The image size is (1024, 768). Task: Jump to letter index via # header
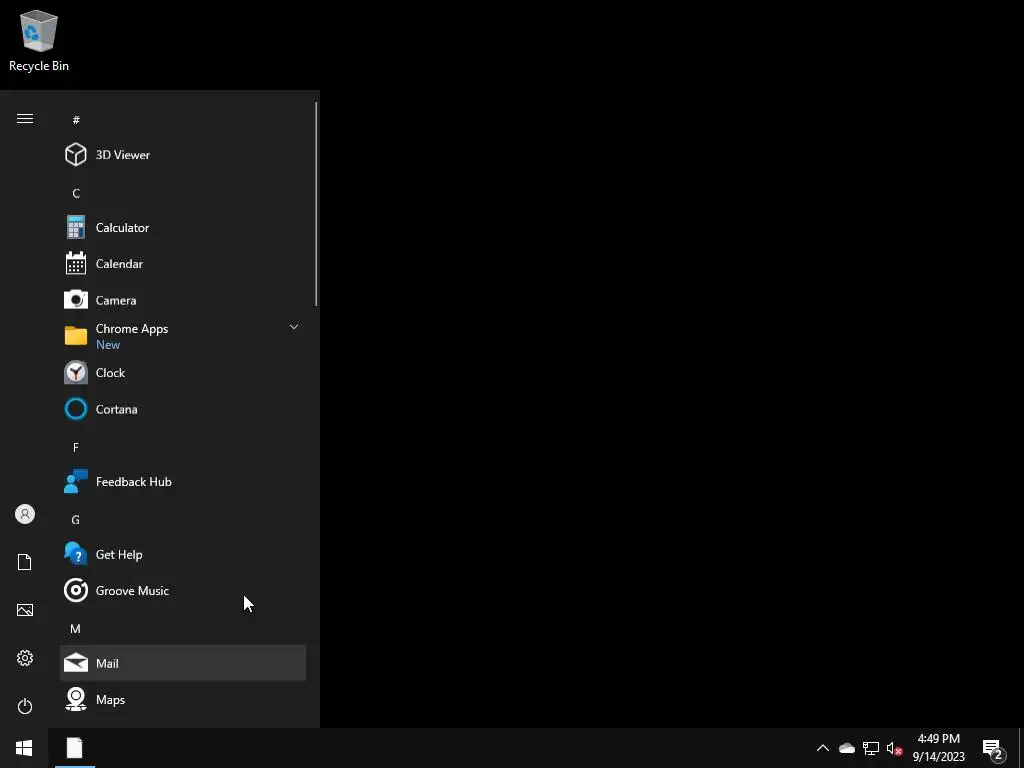(x=76, y=120)
